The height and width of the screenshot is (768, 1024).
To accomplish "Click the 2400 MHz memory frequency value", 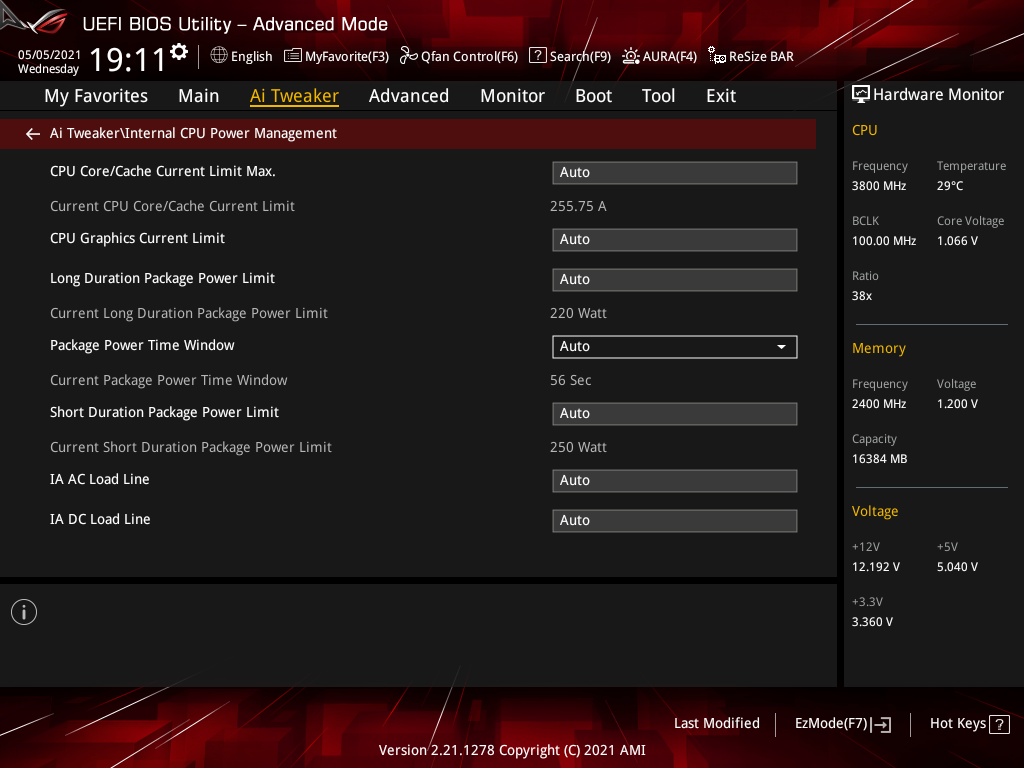I will click(x=878, y=404).
